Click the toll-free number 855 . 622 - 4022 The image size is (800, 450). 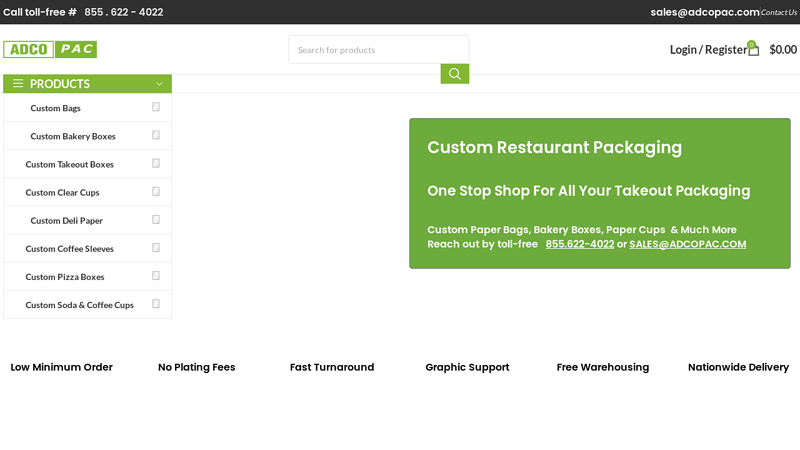click(x=124, y=12)
